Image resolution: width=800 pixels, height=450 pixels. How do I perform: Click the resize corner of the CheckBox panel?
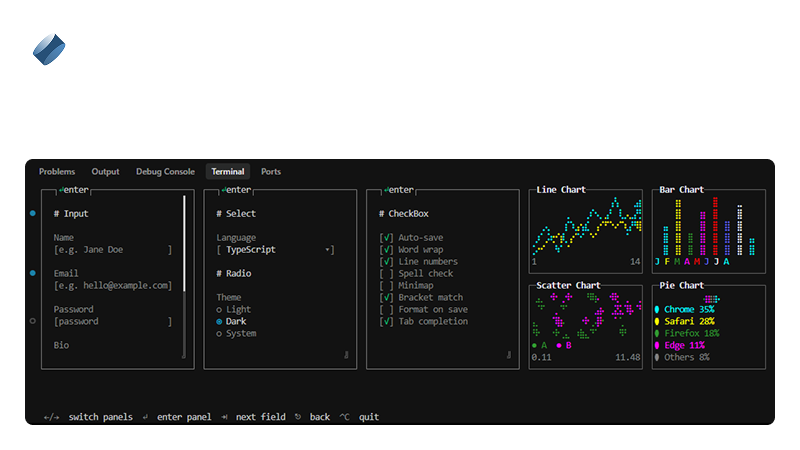click(x=508, y=354)
